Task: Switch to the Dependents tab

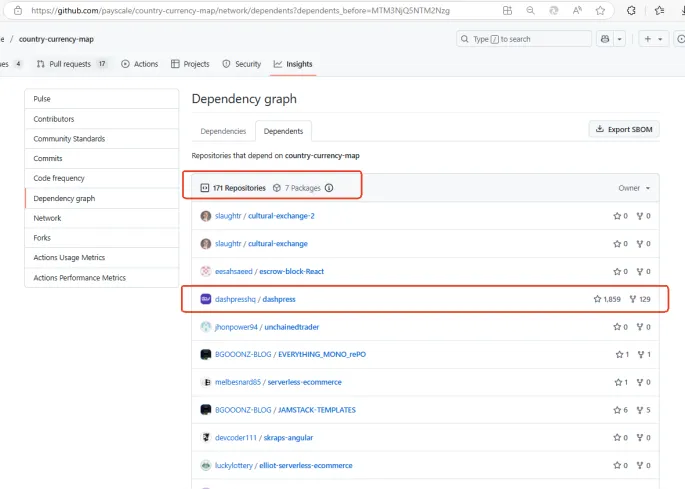Action: point(284,131)
